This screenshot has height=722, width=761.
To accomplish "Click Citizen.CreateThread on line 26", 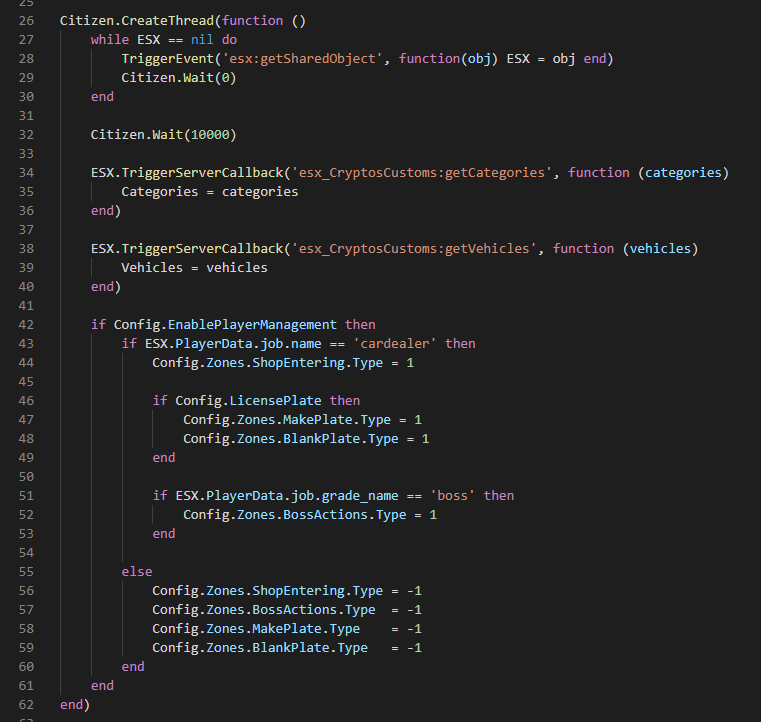I will point(137,21).
